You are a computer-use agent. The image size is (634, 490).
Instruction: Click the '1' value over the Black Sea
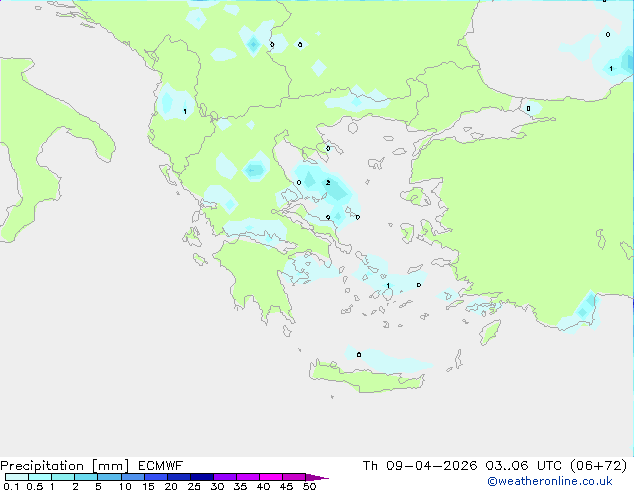click(x=611, y=69)
